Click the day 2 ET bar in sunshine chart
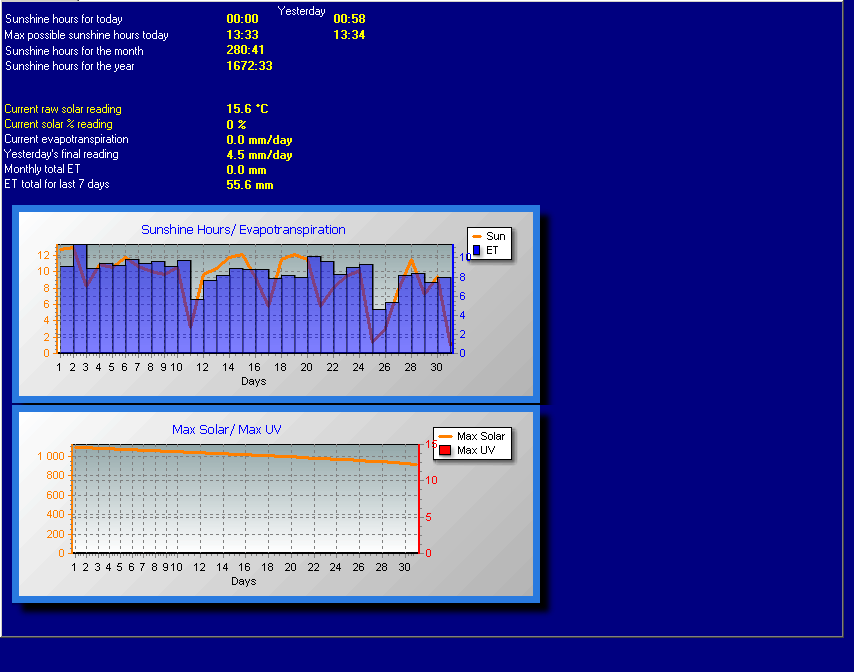The height and width of the screenshot is (672, 854). [x=80, y=300]
